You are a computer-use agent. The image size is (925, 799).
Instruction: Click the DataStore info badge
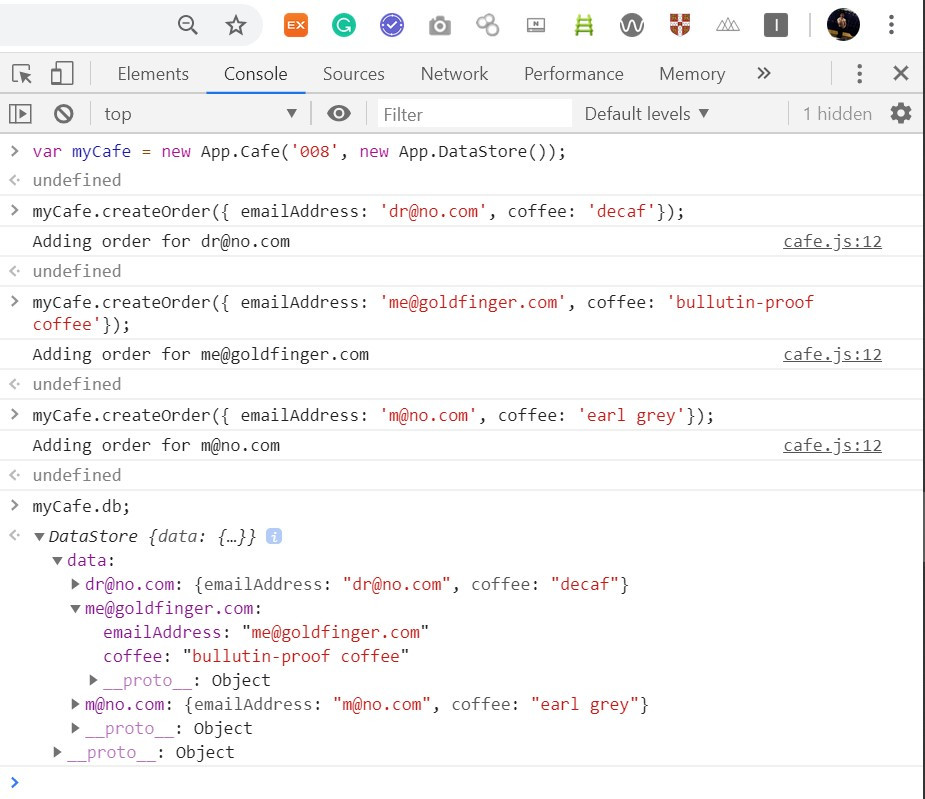tap(274, 536)
